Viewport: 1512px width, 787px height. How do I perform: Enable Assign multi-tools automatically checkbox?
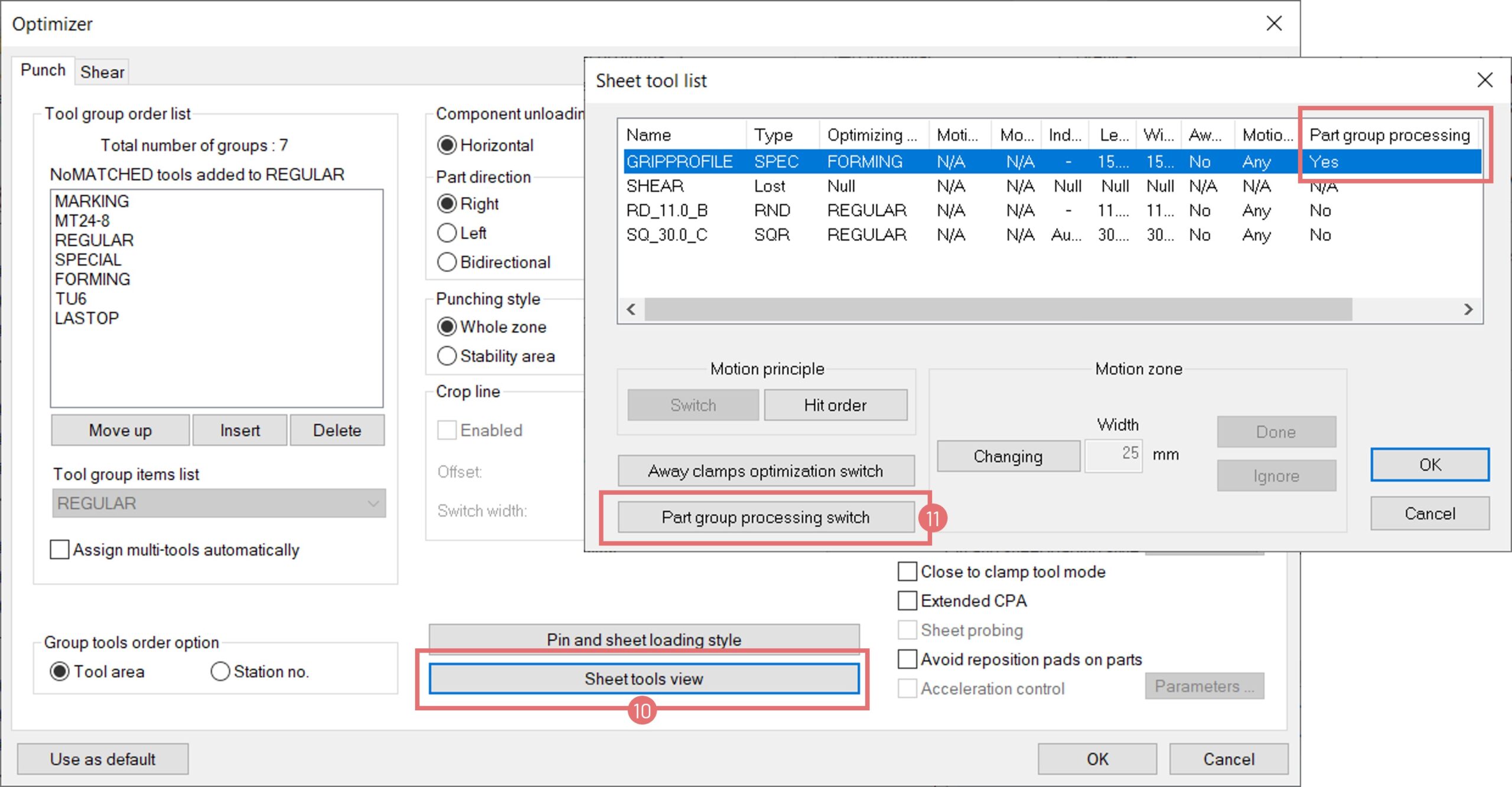click(60, 550)
